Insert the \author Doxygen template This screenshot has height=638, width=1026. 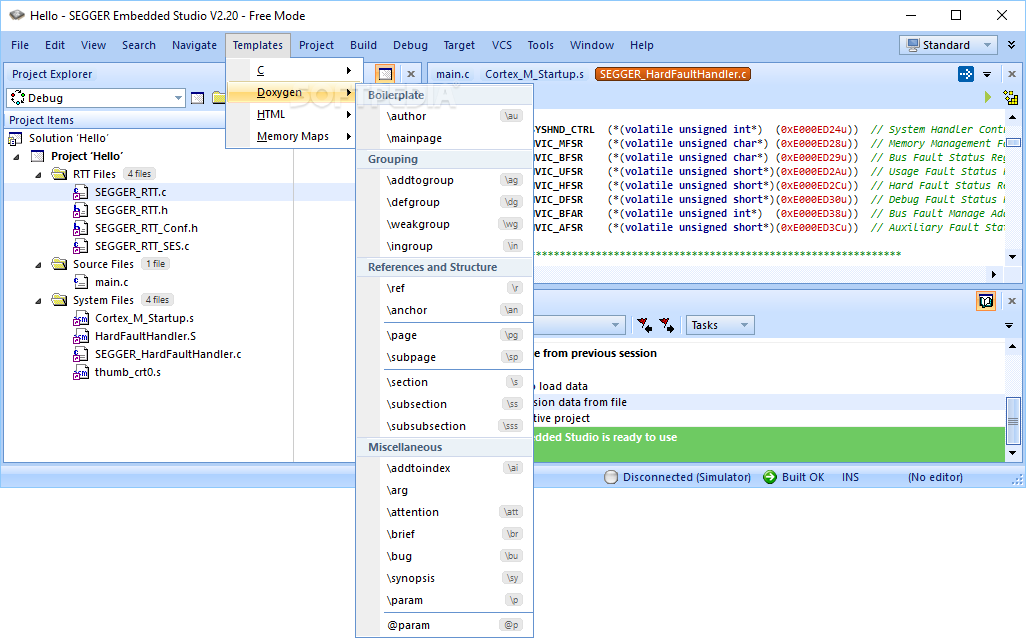[444, 116]
